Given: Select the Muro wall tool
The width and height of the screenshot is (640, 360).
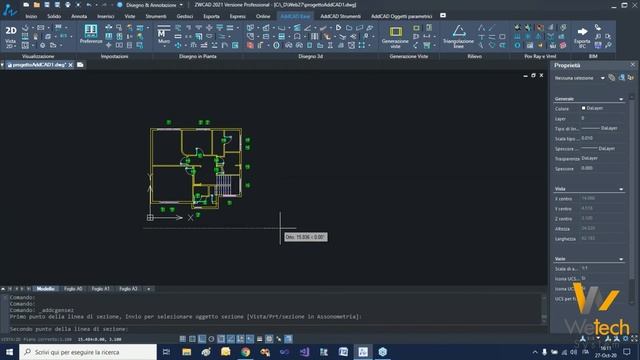Looking at the screenshot, I should click(x=164, y=36).
